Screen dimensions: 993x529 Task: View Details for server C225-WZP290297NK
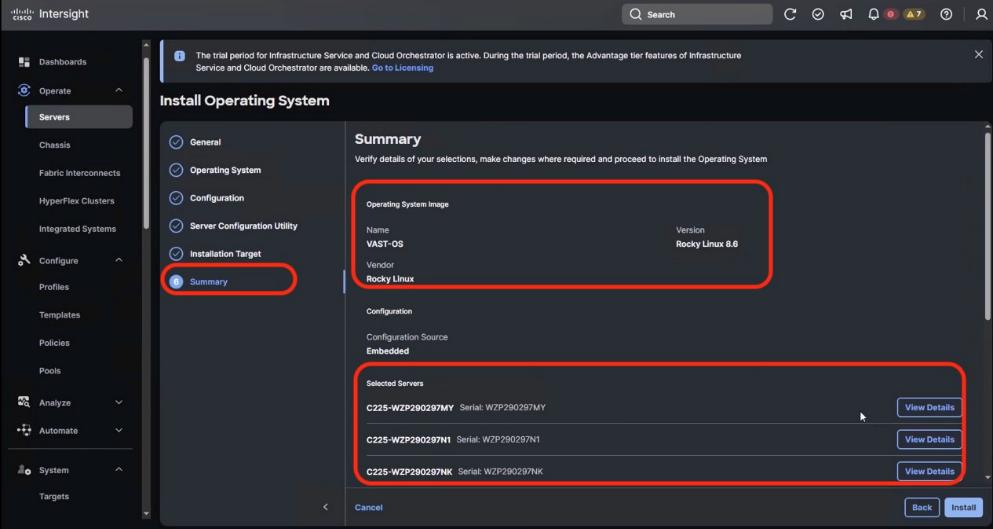coord(929,471)
